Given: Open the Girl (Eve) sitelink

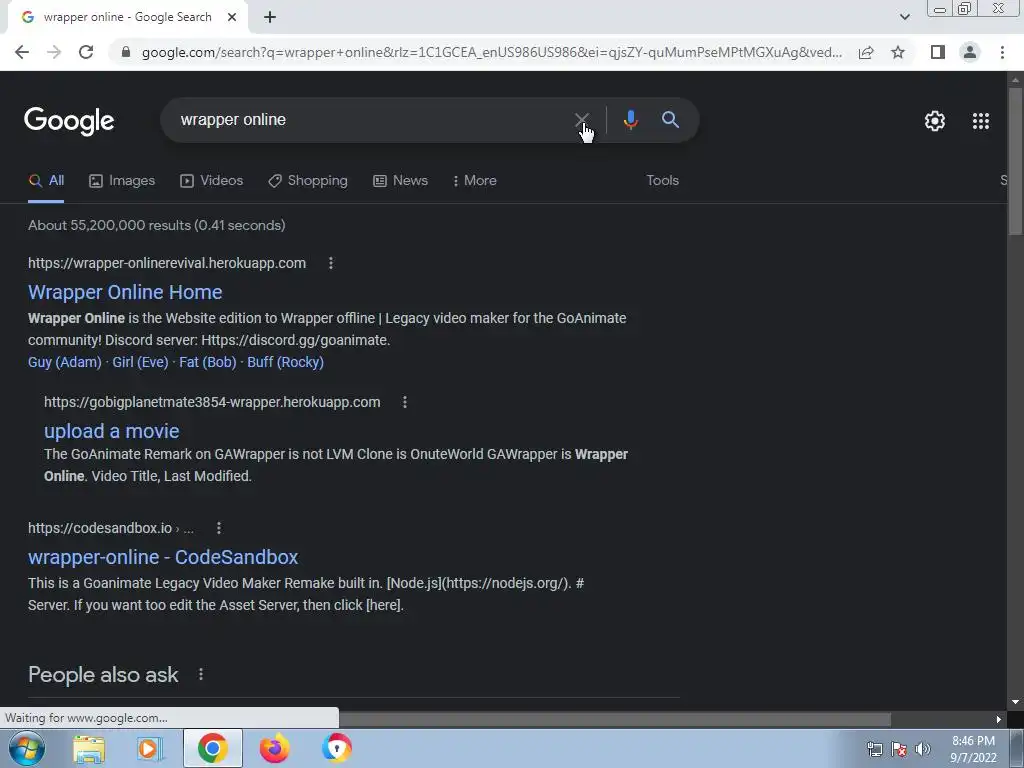Looking at the screenshot, I should pyautogui.click(x=140, y=362).
